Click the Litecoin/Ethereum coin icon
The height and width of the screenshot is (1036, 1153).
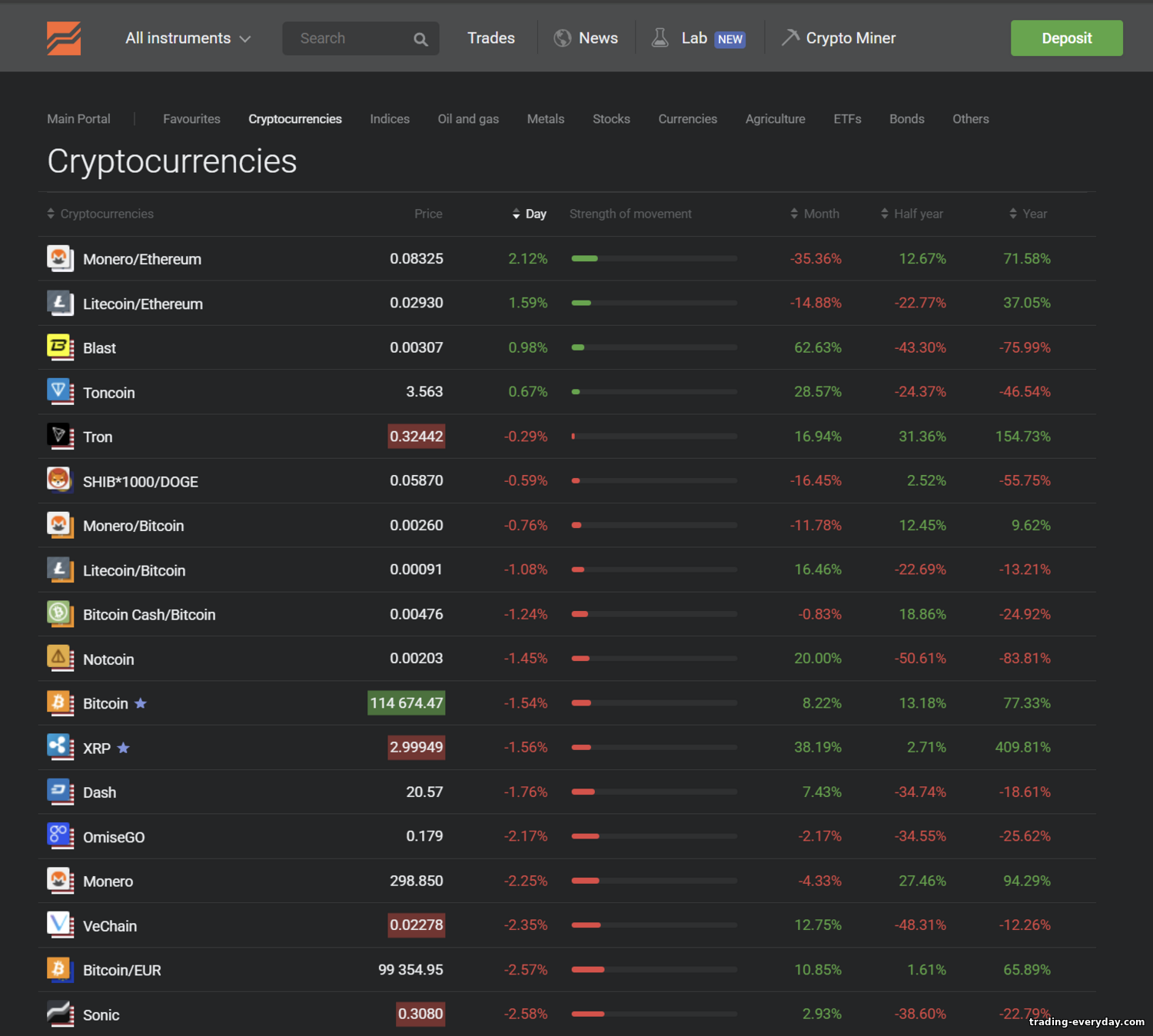click(60, 303)
